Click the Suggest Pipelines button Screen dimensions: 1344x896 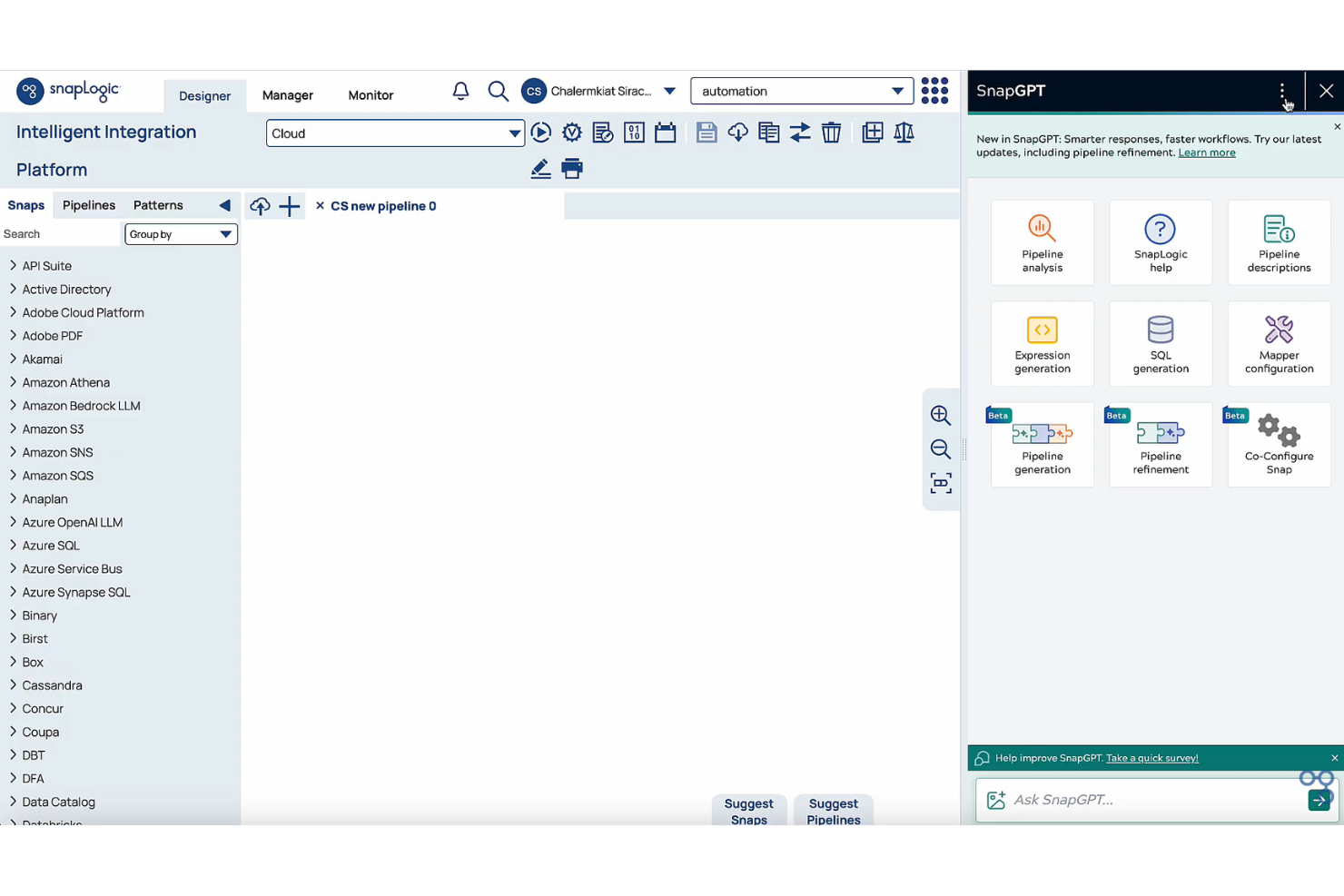point(834,811)
